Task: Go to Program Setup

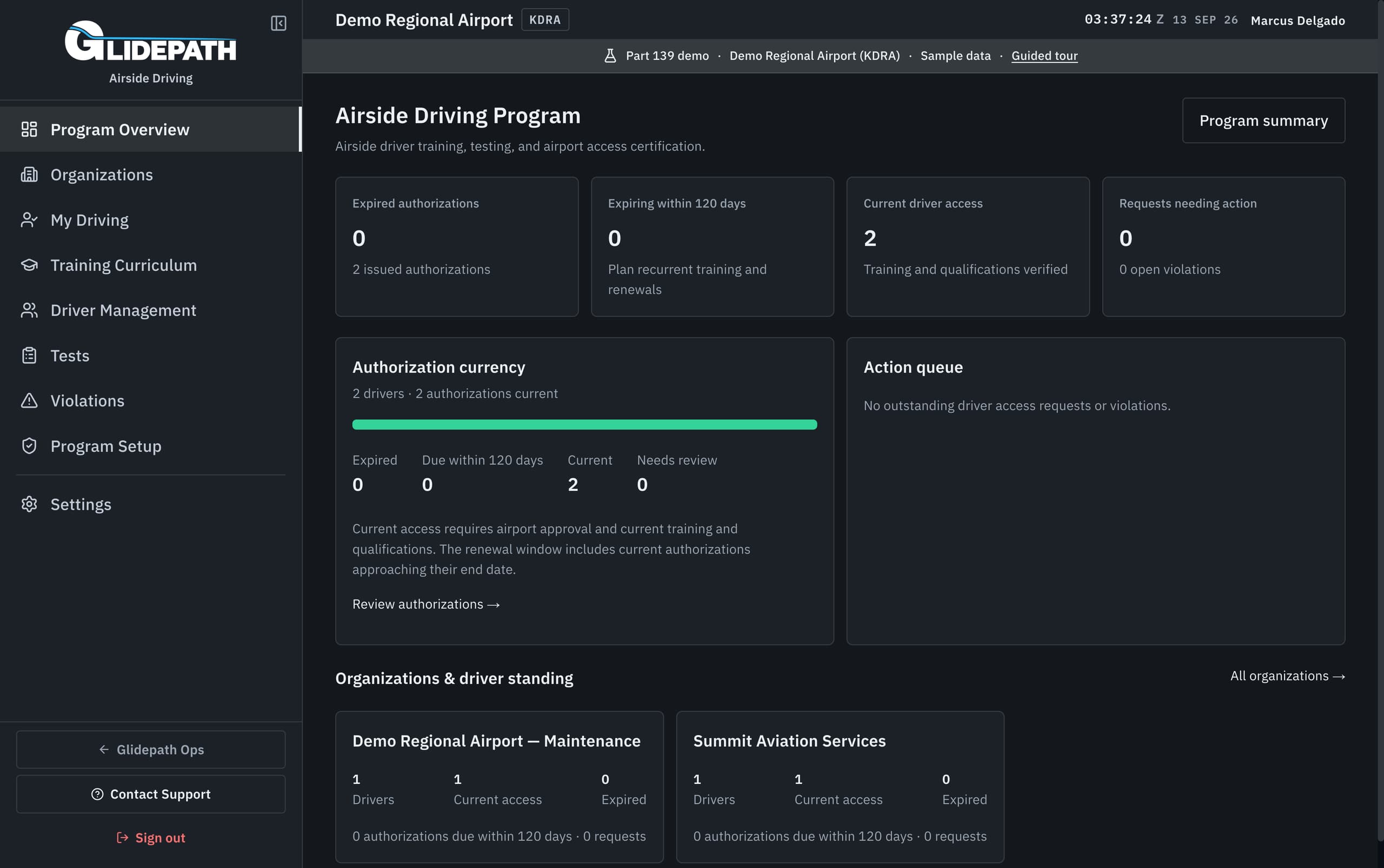Action: [150, 446]
